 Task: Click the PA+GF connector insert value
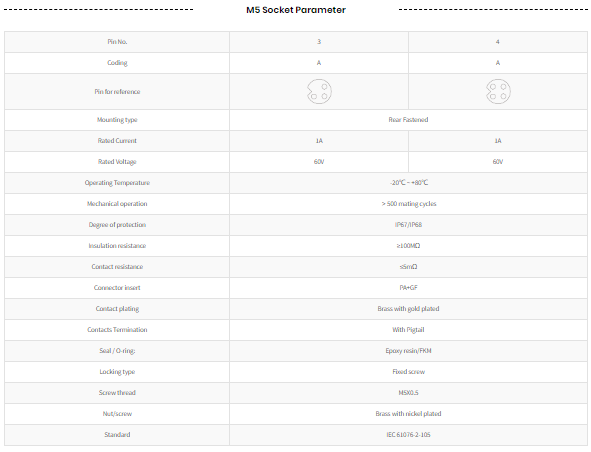point(408,288)
